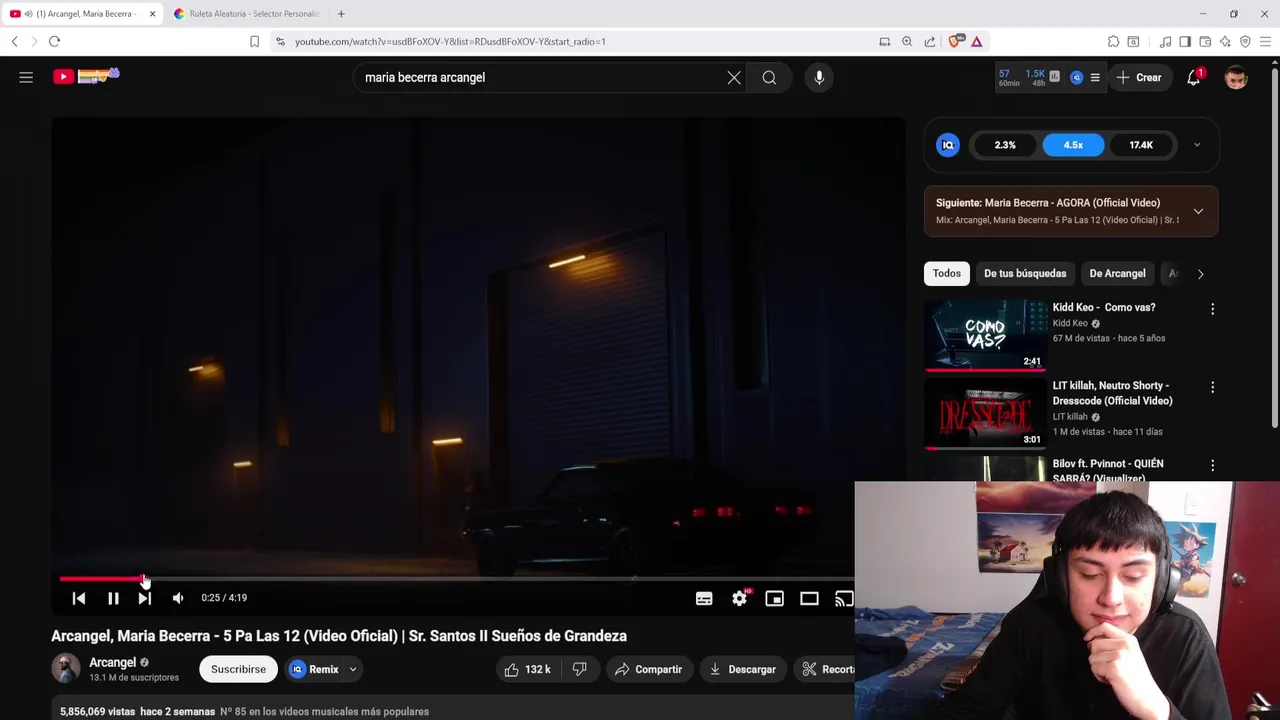Pause the video
This screenshot has width=1280, height=720.
click(113, 598)
